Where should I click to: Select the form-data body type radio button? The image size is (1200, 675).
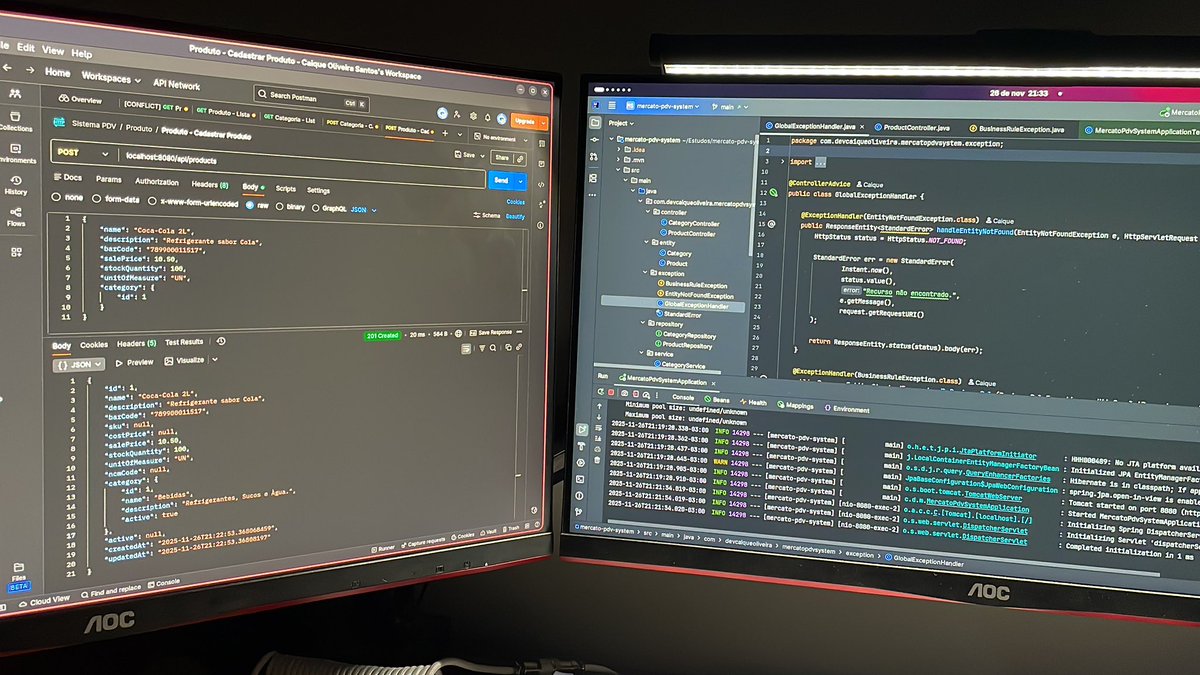(x=96, y=198)
